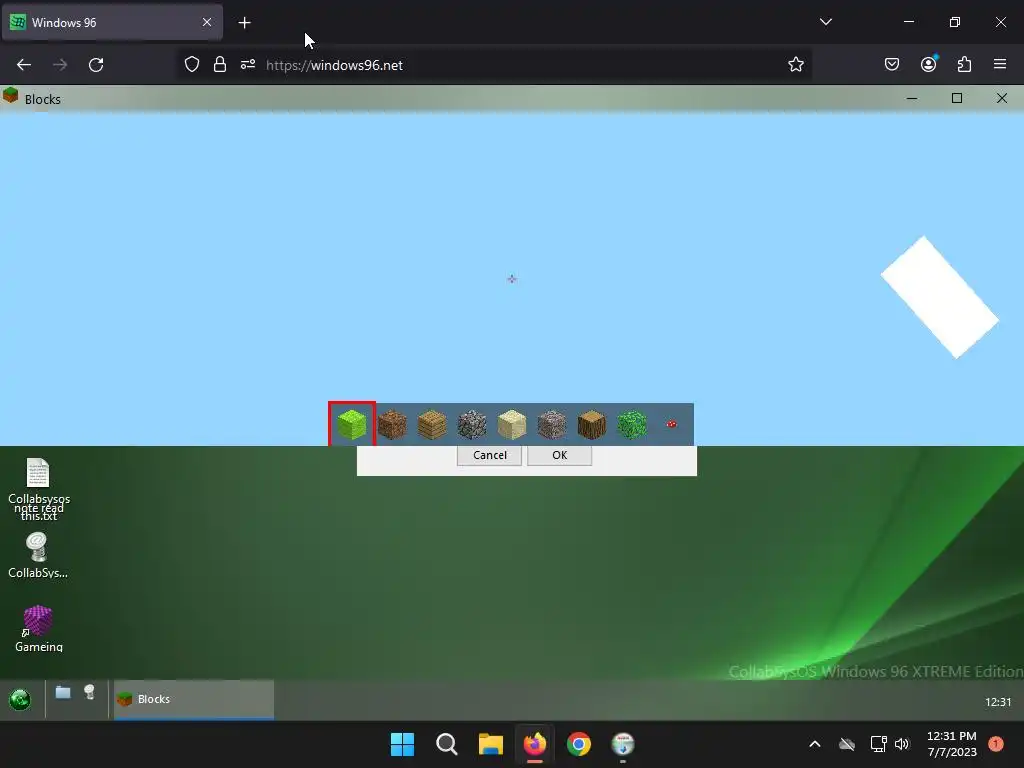Screen dimensions: 1024x768
Task: Open the volume control in system tray
Action: click(902, 744)
